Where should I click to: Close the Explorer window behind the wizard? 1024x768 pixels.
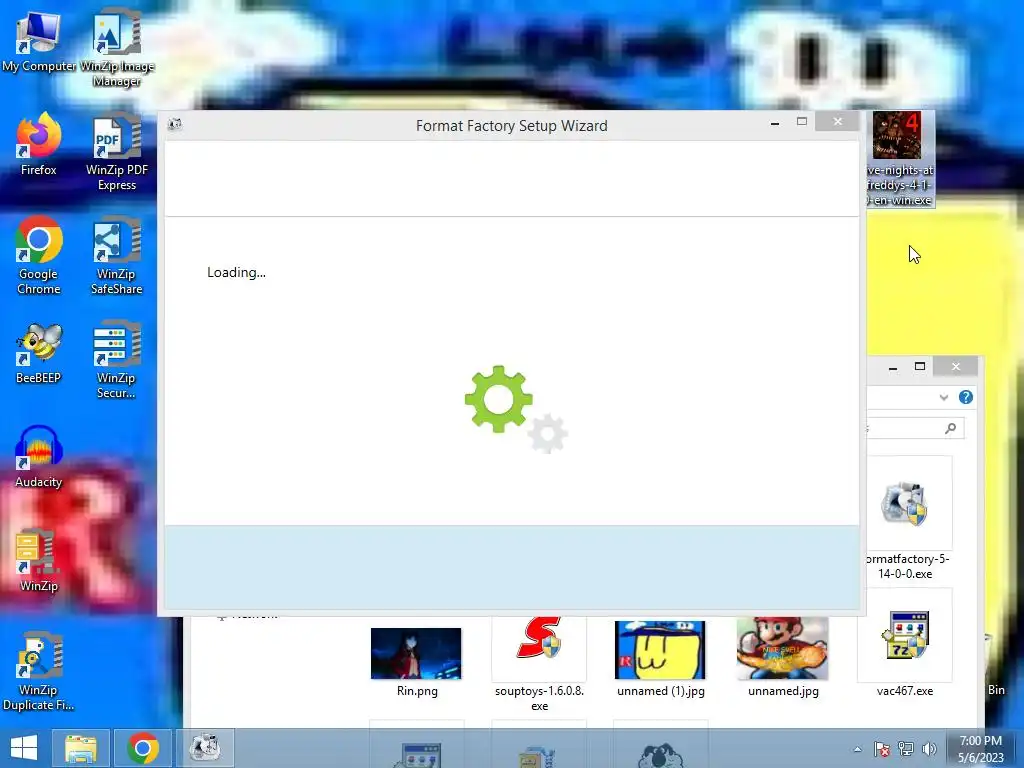956,366
